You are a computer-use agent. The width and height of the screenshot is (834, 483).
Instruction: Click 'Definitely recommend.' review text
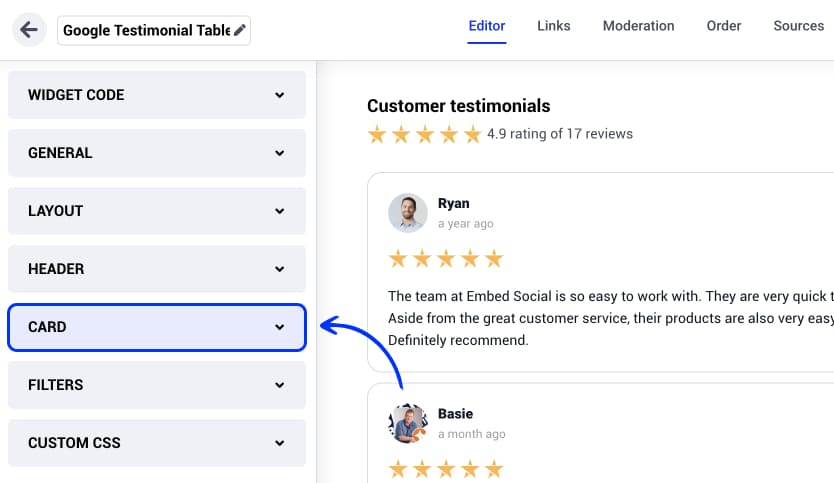pyautogui.click(x=458, y=340)
